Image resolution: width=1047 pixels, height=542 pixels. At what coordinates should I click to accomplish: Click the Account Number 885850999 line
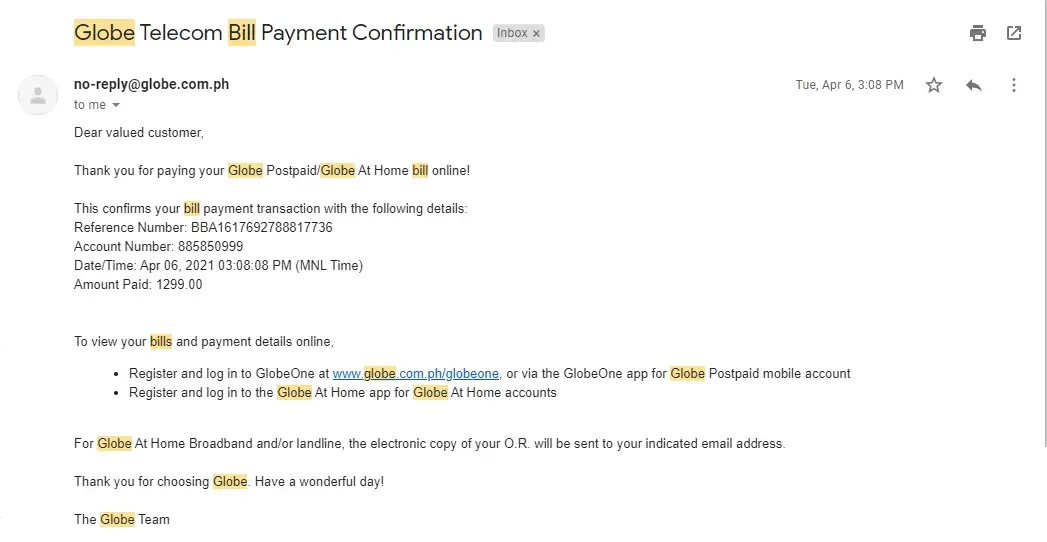pos(158,246)
